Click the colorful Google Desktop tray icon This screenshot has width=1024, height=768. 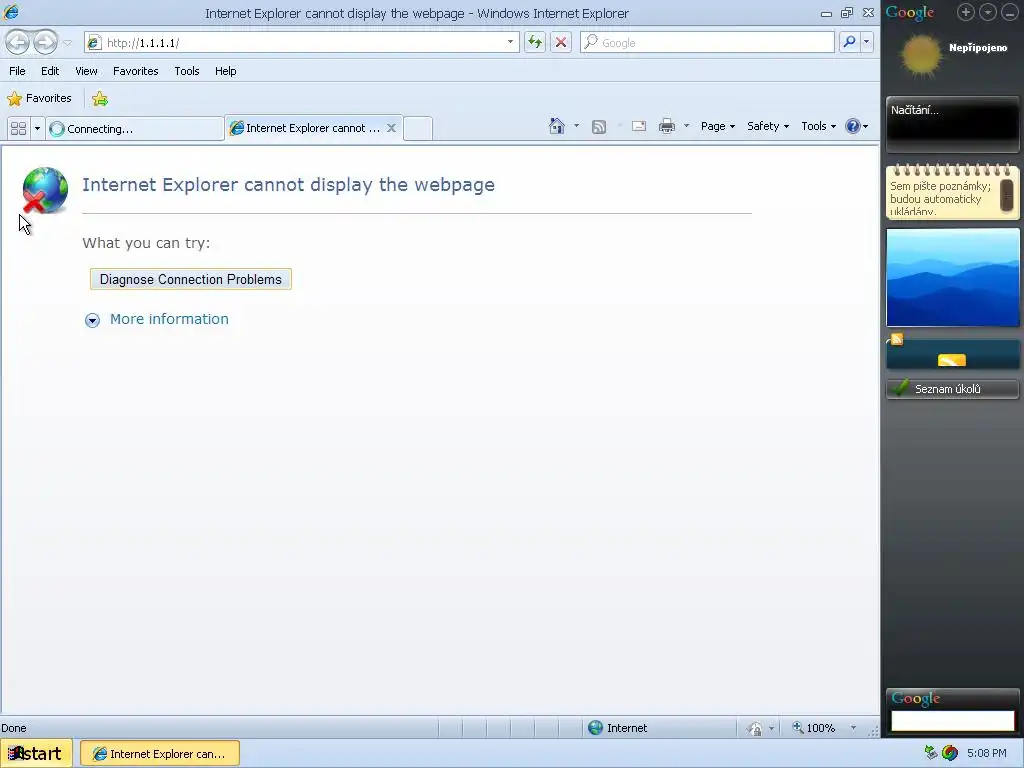coord(950,753)
